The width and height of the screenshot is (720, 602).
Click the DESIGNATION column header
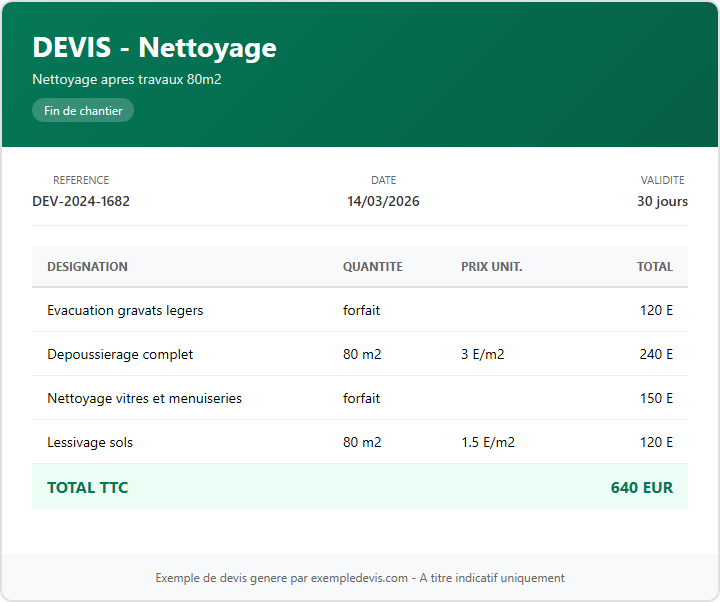87,267
